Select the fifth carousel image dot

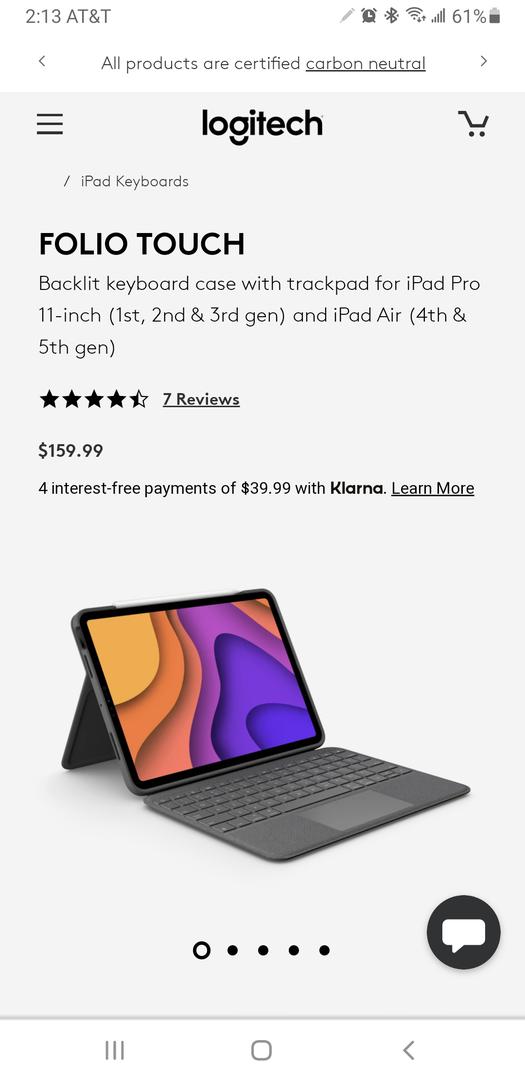(x=325, y=950)
